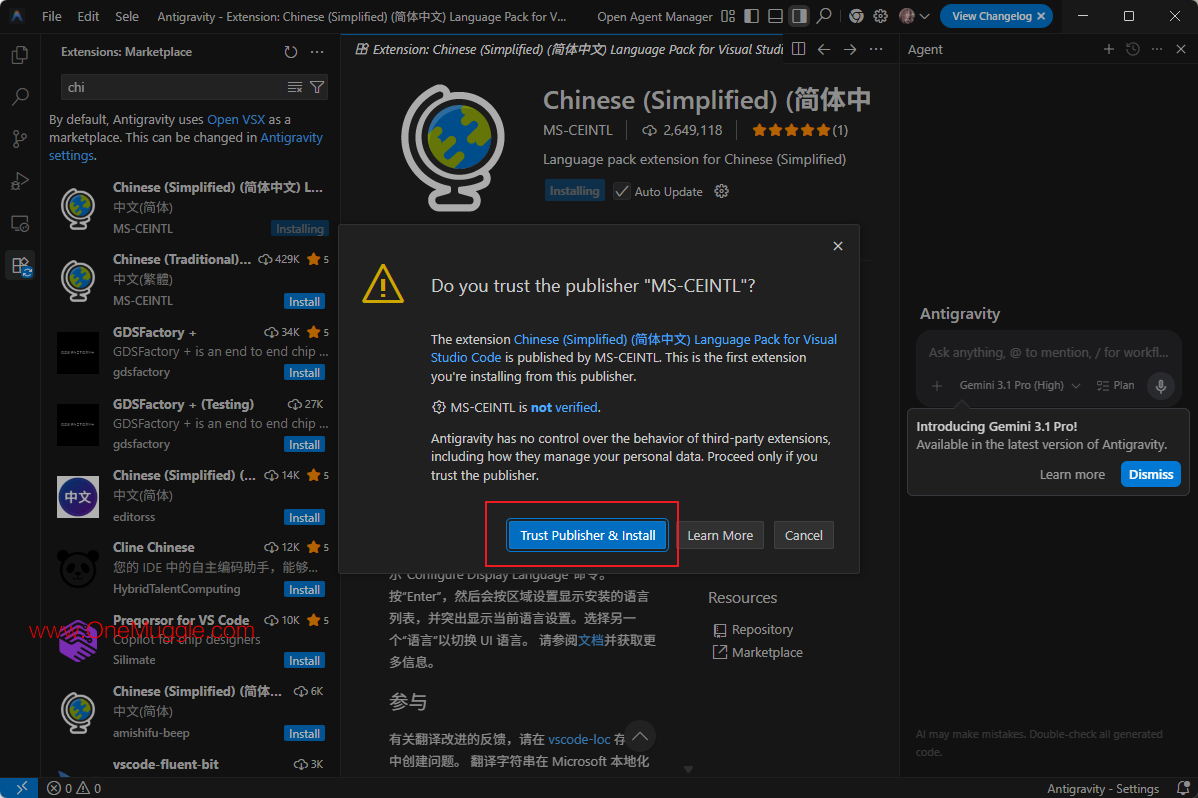
Task: Add context with plus icon
Action: (937, 386)
